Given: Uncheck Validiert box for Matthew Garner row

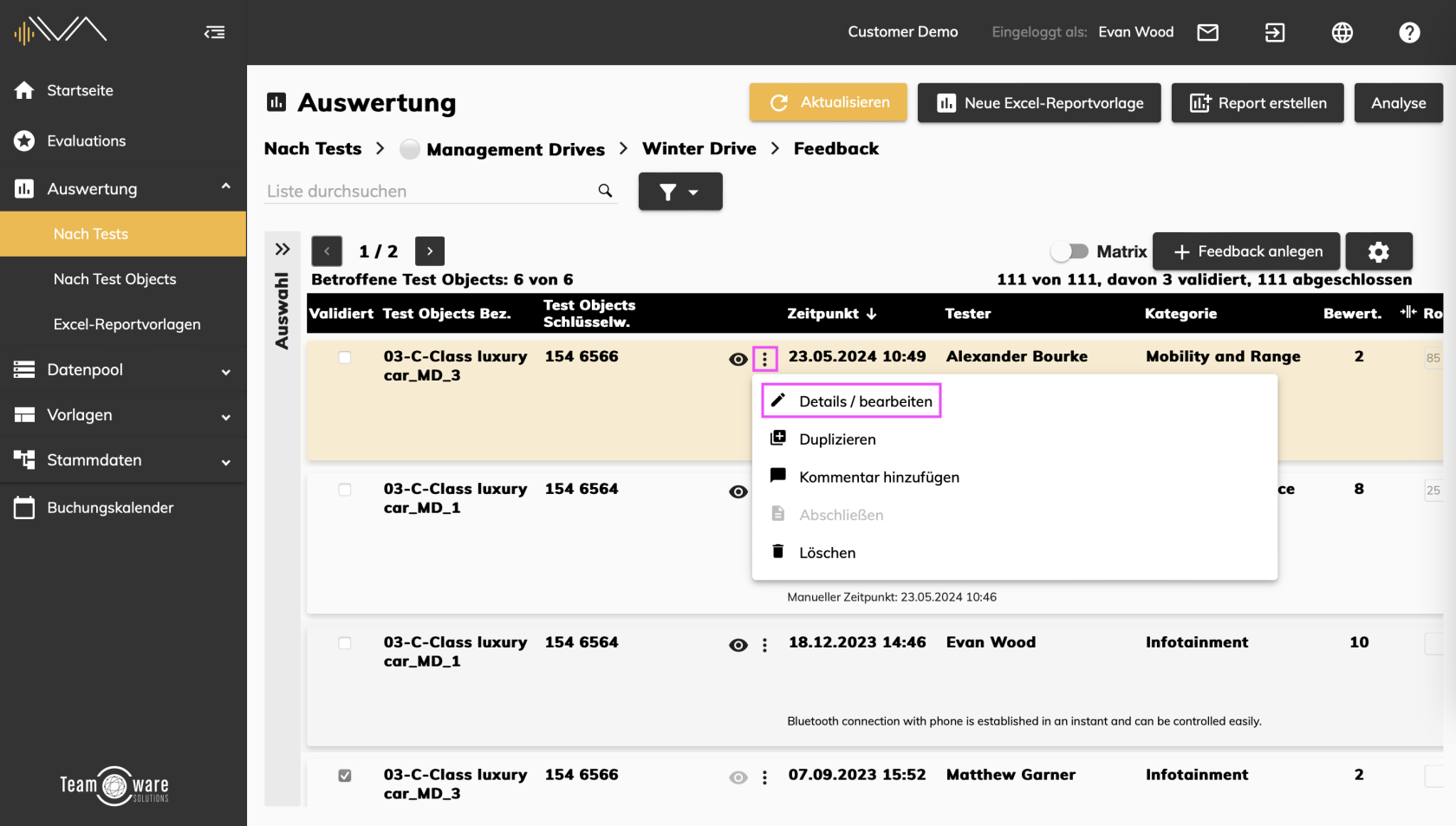Looking at the screenshot, I should [345, 776].
